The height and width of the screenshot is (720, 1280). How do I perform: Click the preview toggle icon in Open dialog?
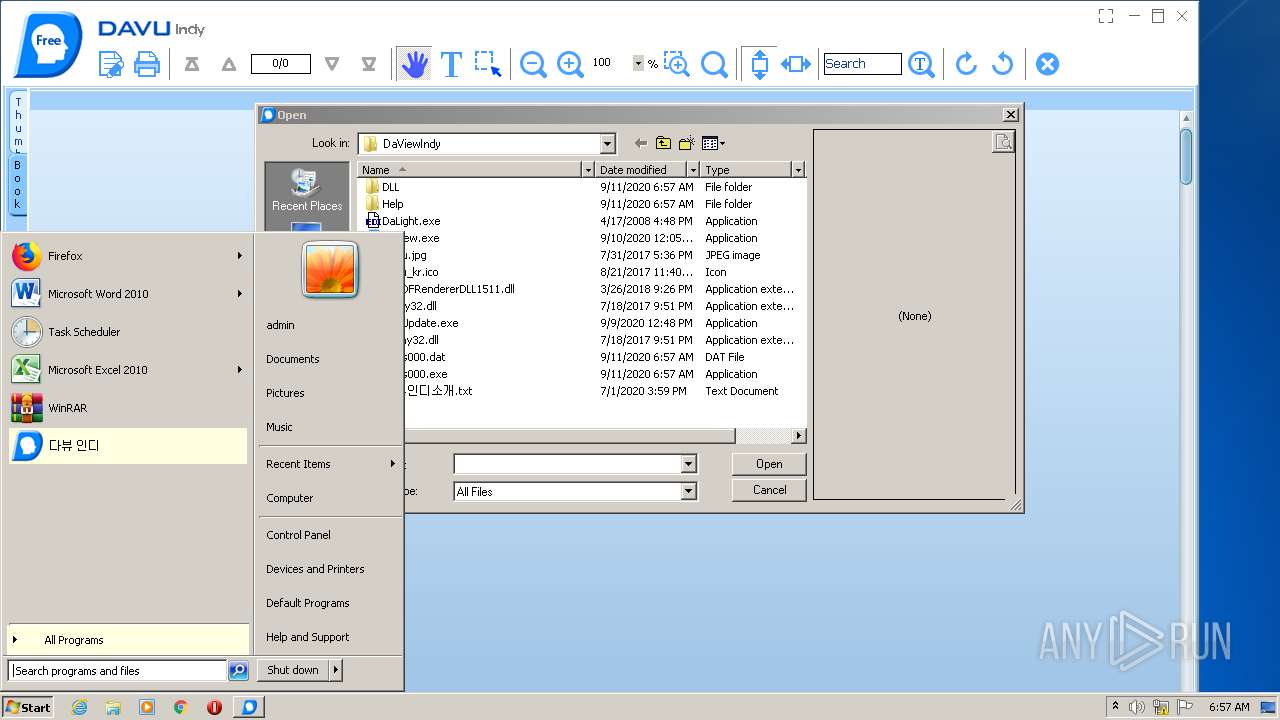[1003, 142]
